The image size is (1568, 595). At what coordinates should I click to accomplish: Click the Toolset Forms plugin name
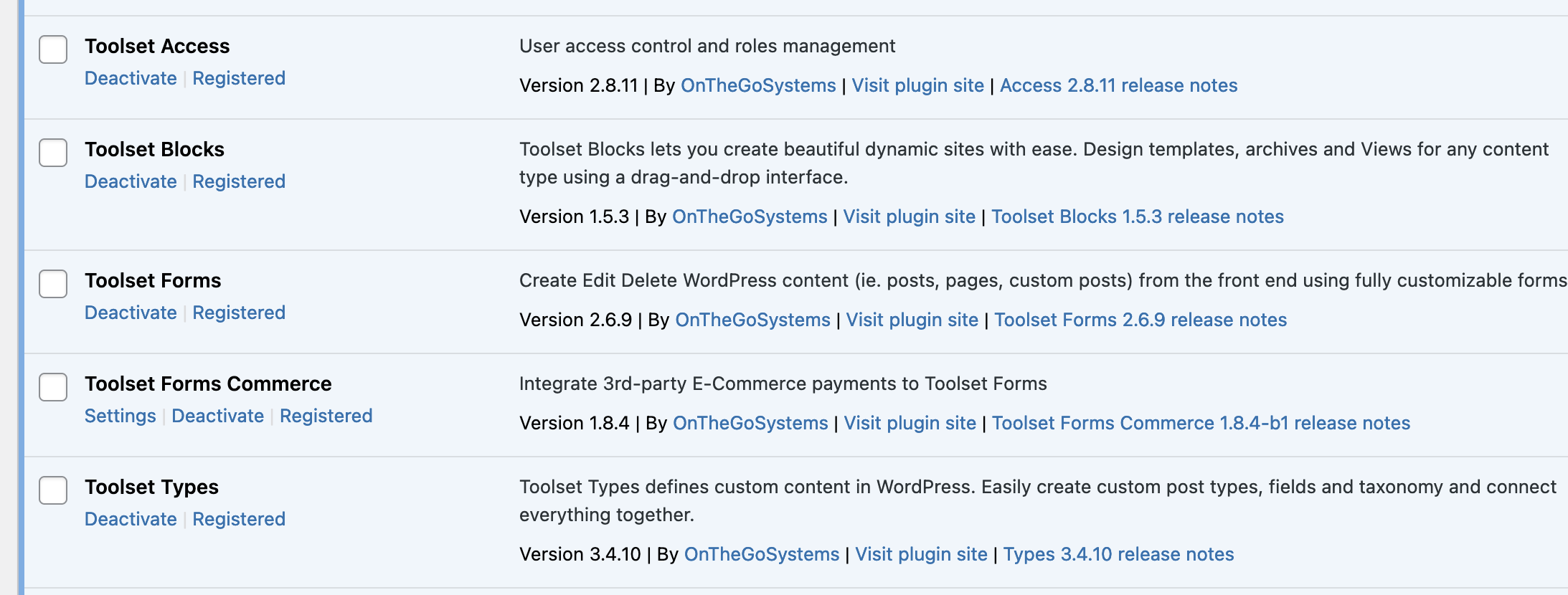[x=153, y=280]
